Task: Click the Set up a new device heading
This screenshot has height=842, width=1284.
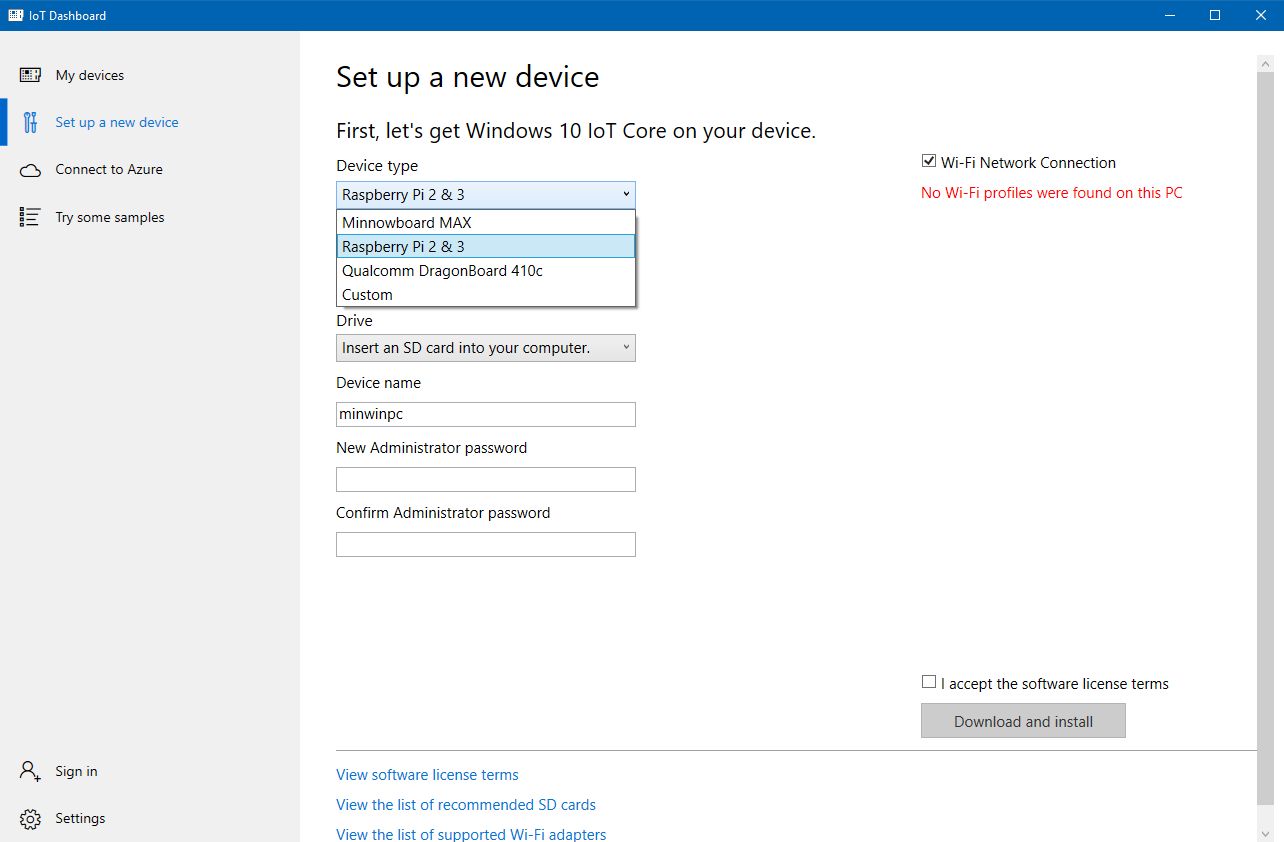Action: (467, 77)
